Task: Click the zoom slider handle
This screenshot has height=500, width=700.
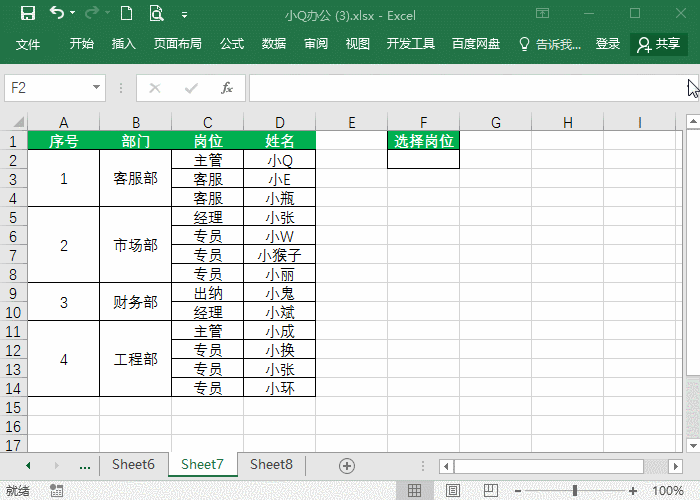Action: (x=575, y=491)
